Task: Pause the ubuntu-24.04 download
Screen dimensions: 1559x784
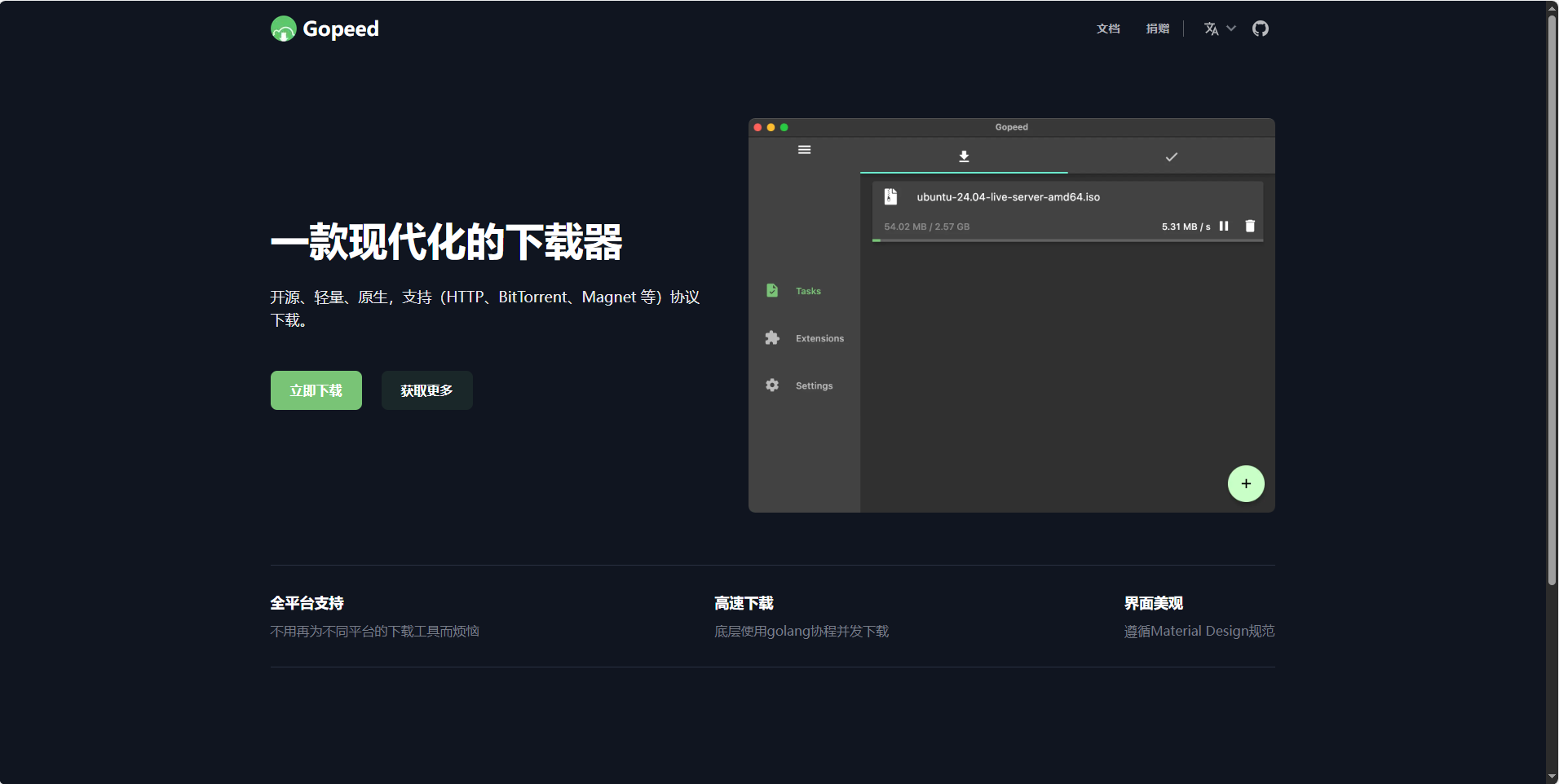Action: 1224,227
